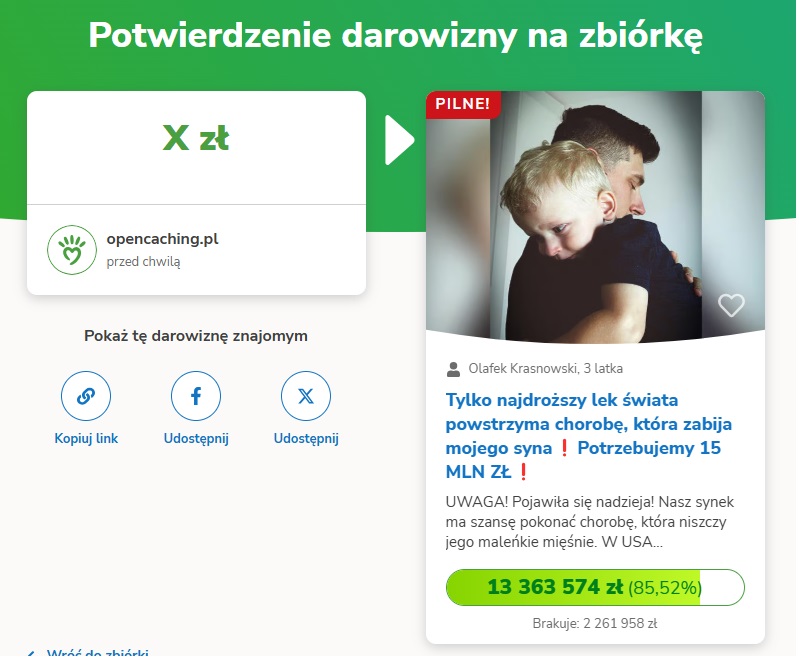
Task: Open the Wróć do zbiórki link
Action: pyautogui.click(x=98, y=653)
